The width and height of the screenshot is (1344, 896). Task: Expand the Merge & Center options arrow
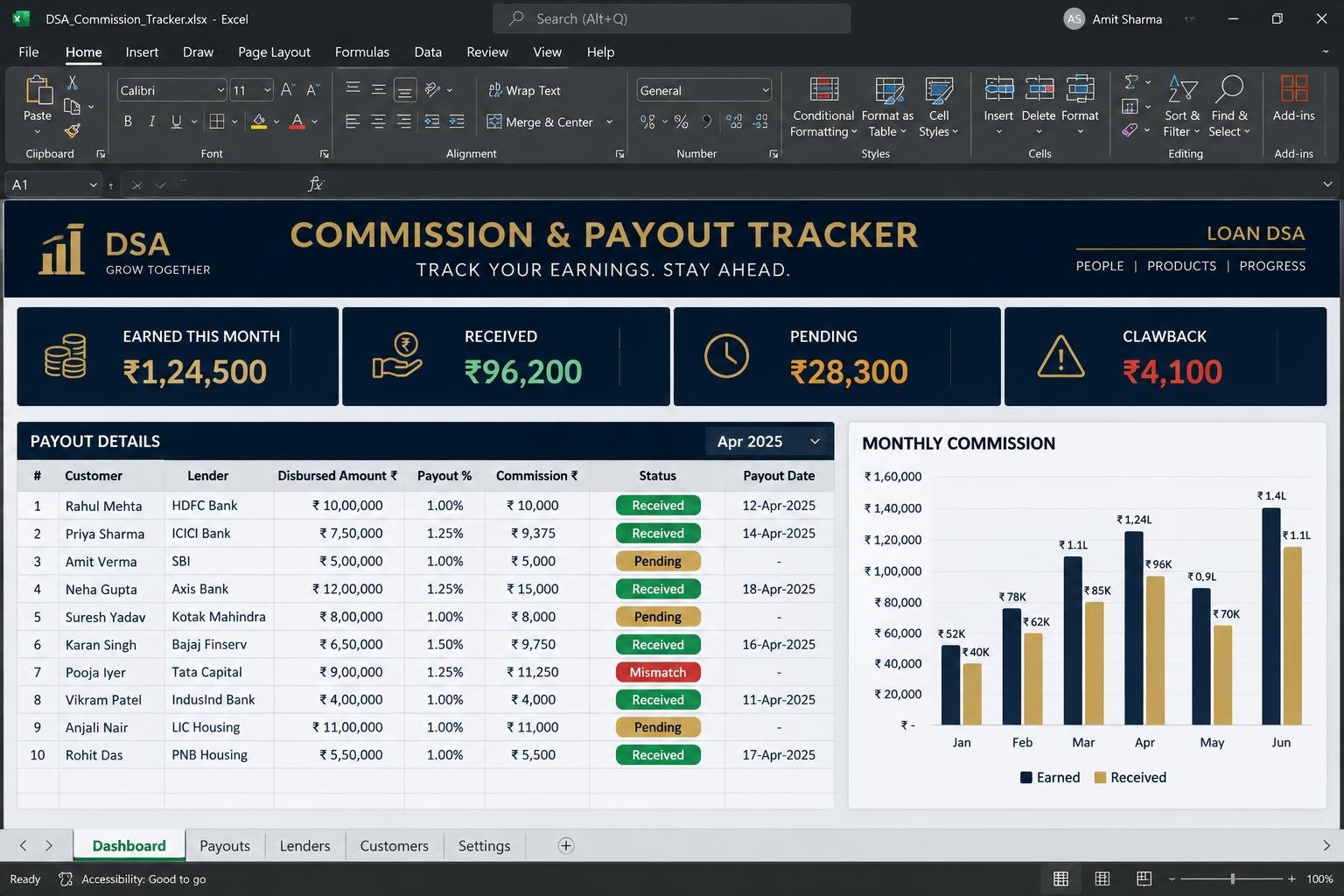point(609,122)
